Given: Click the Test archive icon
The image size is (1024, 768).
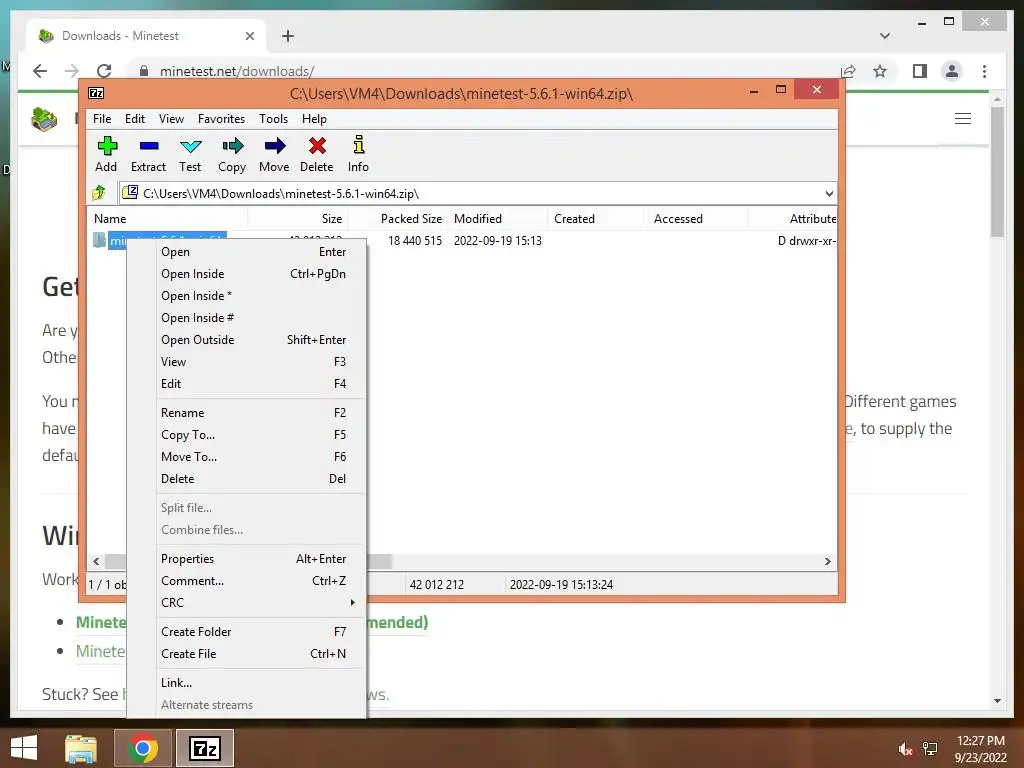Looking at the screenshot, I should [190, 154].
